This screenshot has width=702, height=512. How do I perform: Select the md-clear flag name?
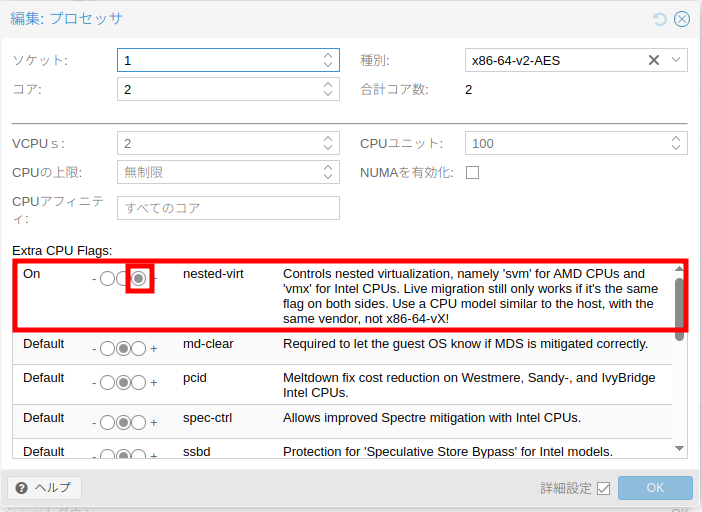208,344
